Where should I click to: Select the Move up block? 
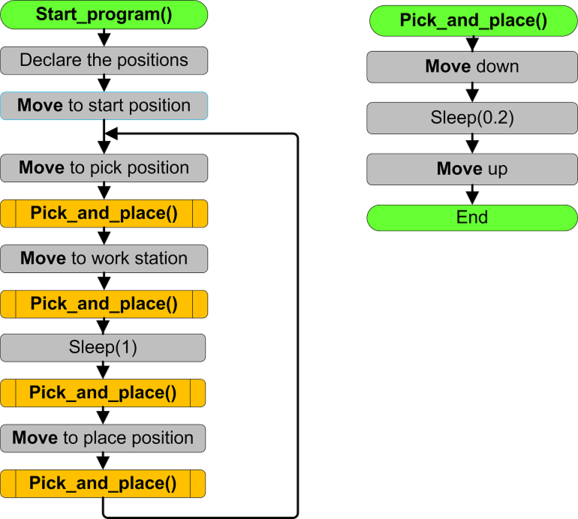472,169
